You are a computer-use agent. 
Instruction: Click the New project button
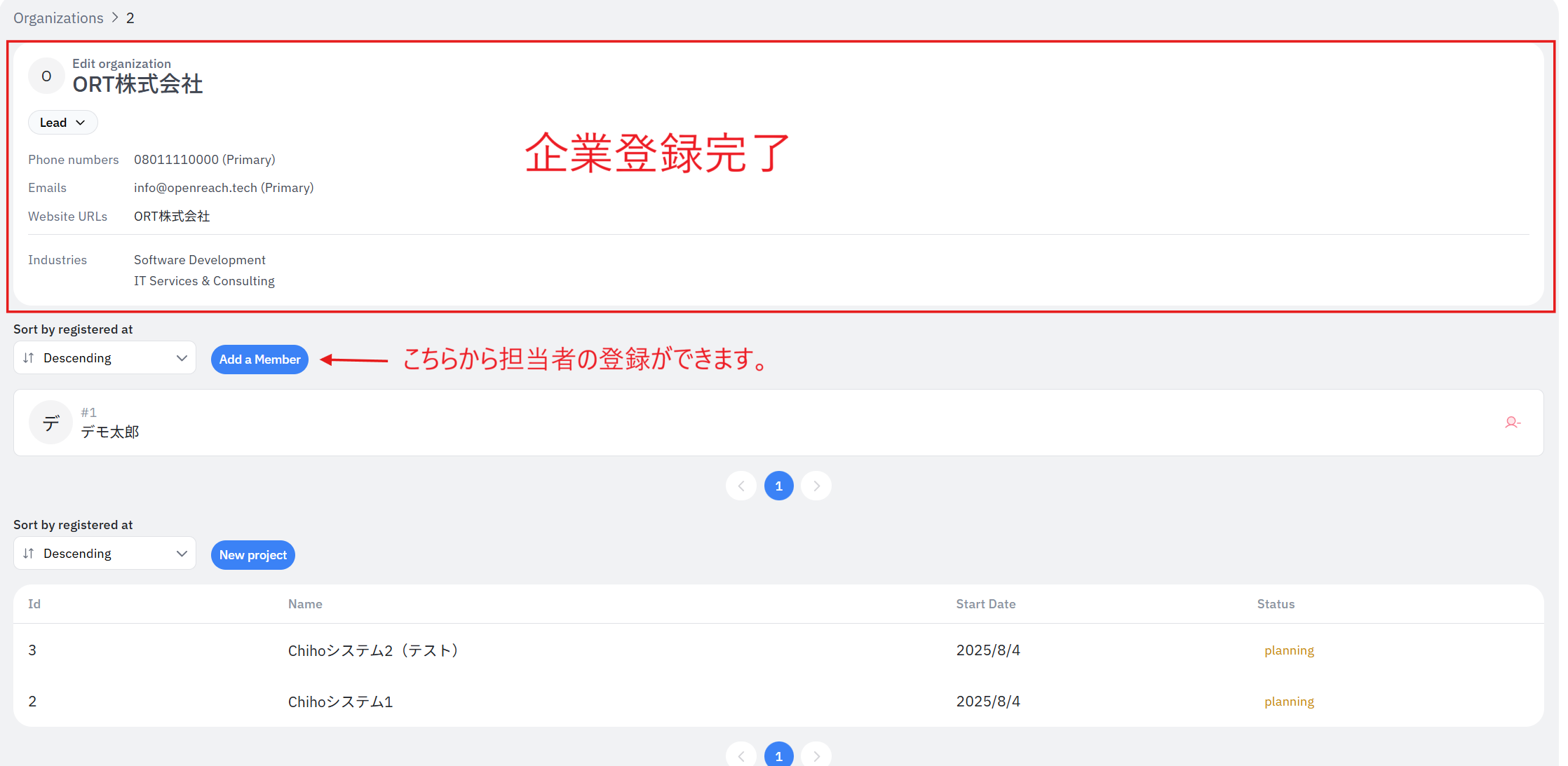(x=252, y=555)
